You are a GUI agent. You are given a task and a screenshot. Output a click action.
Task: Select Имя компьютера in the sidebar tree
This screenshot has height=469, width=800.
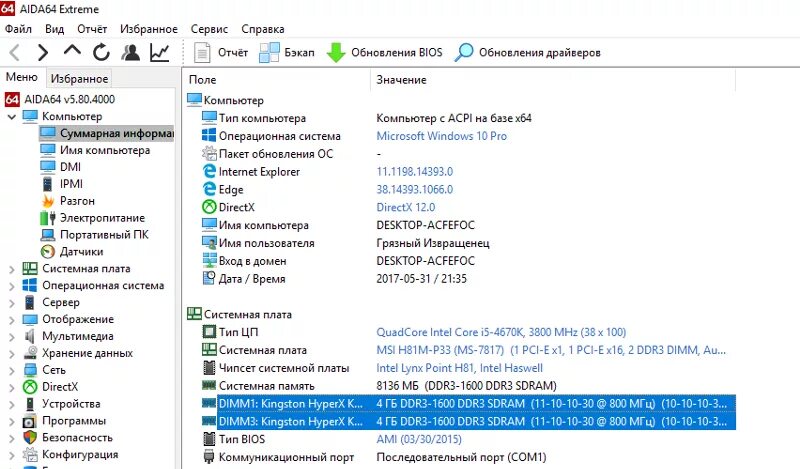pos(95,150)
